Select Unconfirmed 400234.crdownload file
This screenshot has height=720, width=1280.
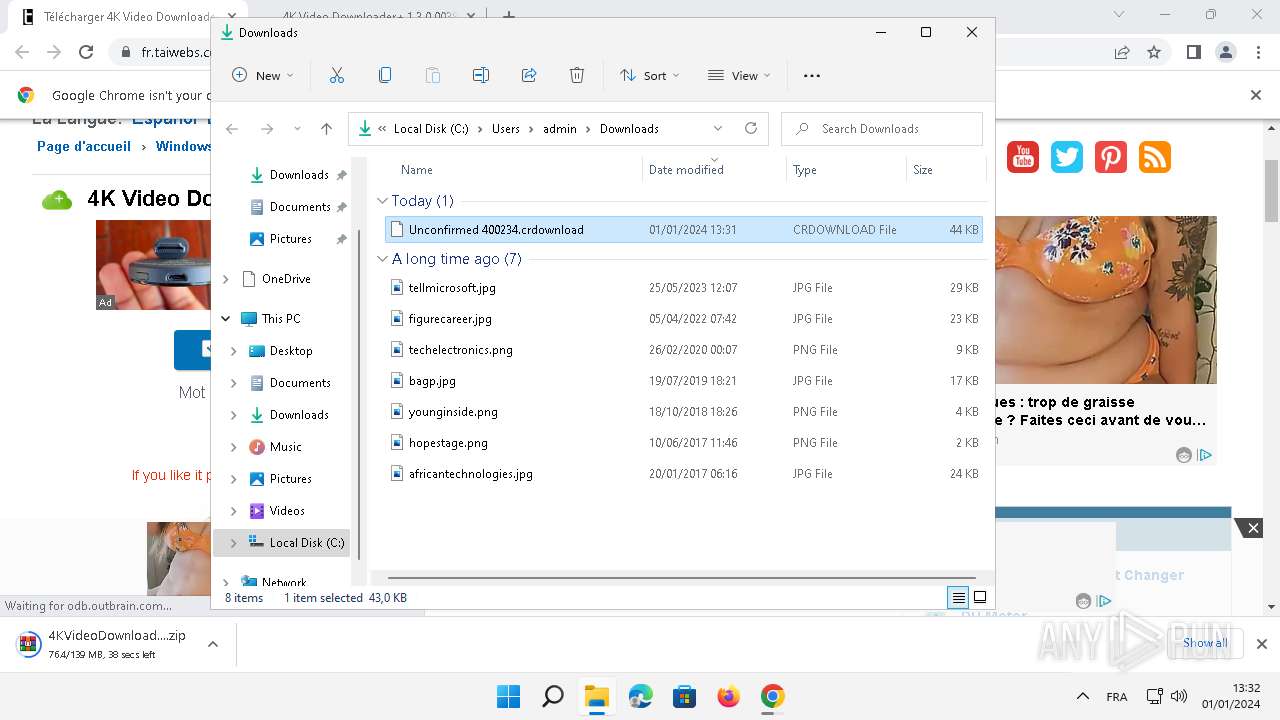pos(685,230)
